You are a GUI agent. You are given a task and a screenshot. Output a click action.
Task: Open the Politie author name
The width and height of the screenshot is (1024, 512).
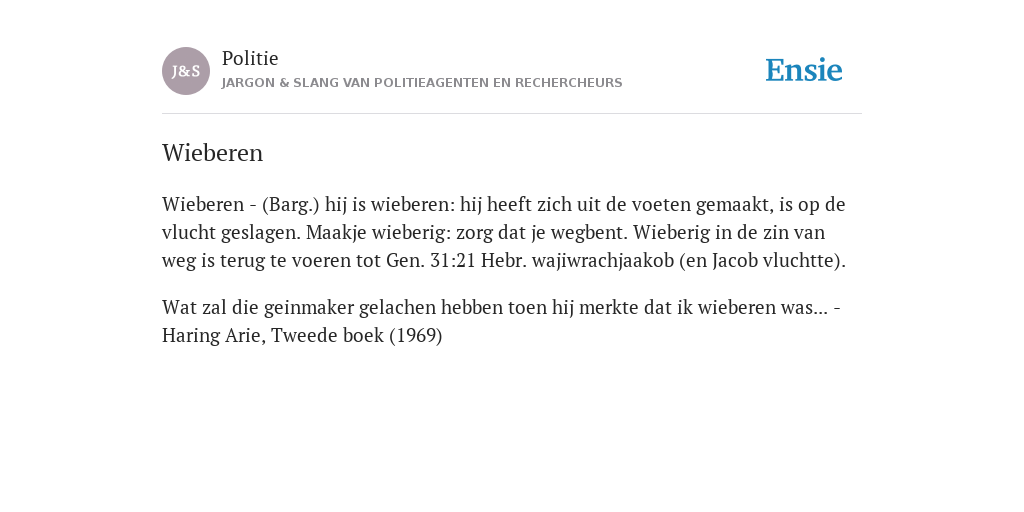250,58
